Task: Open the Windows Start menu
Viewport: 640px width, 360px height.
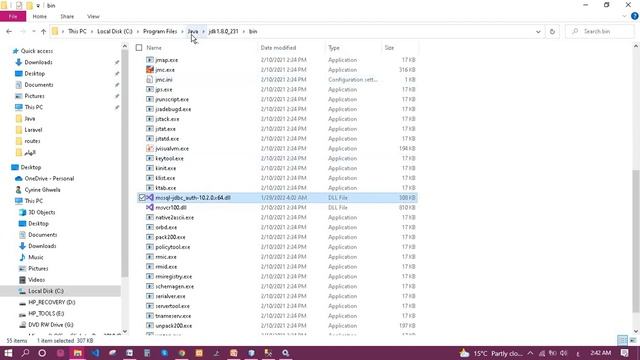Action: (x=8, y=353)
